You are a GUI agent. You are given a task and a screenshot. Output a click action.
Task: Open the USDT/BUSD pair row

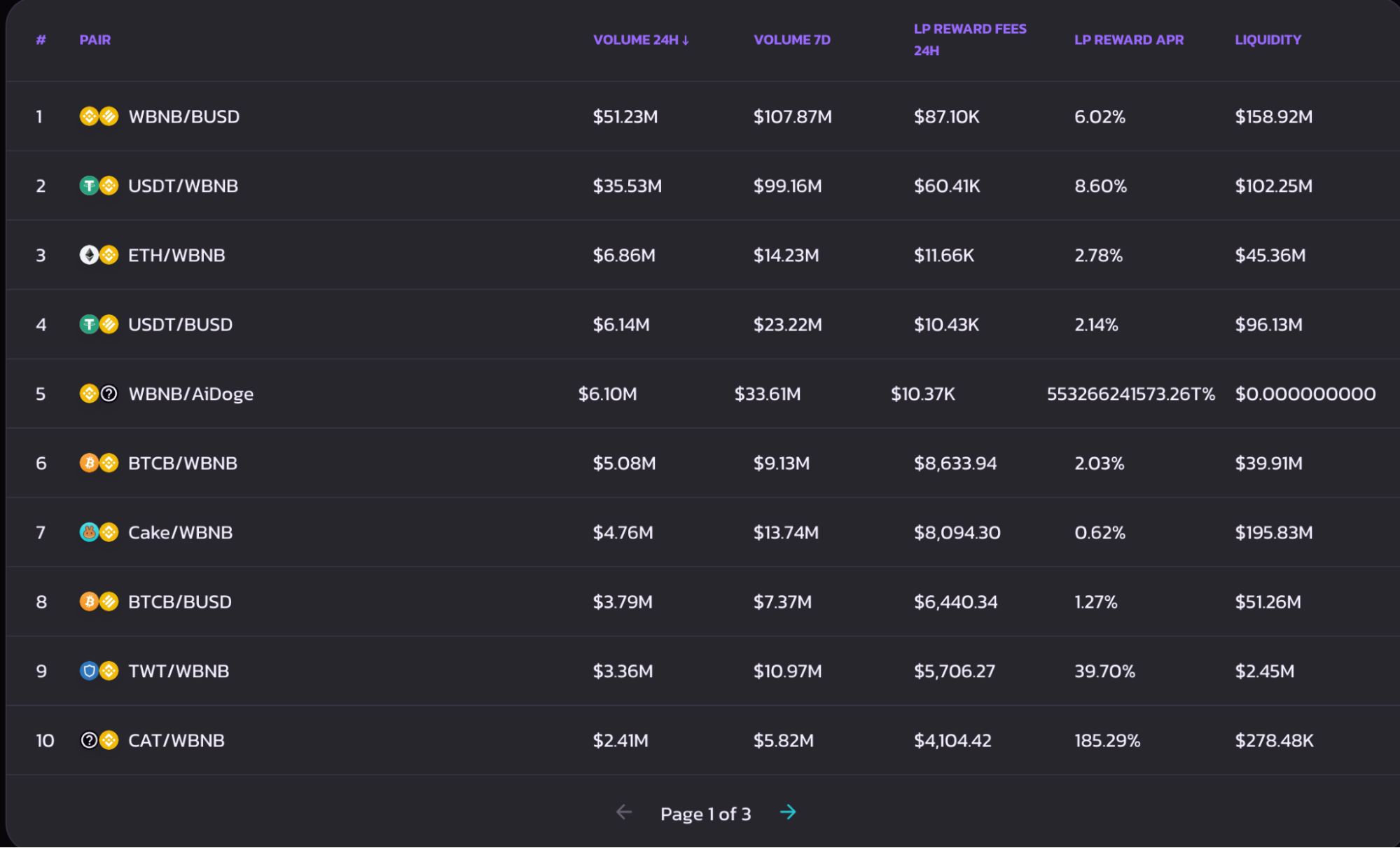(180, 324)
